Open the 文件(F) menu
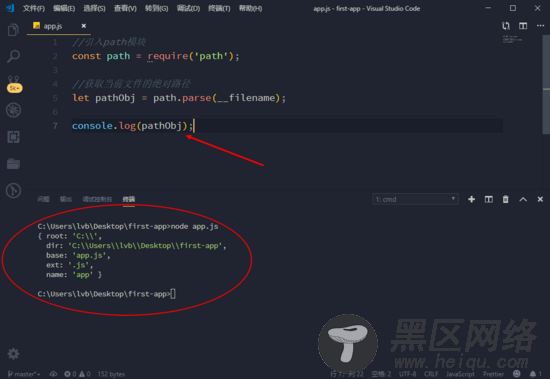Viewport: 550px width, 379px height. pyautogui.click(x=34, y=8)
